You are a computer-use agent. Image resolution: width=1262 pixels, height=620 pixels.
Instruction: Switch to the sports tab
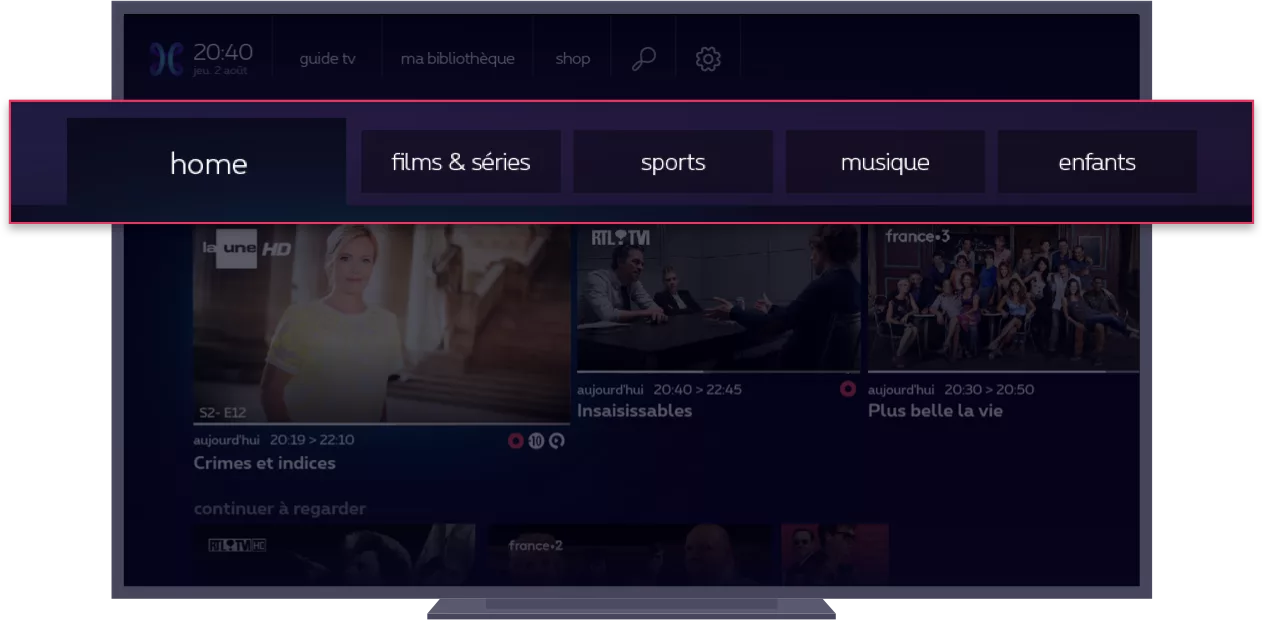672,162
